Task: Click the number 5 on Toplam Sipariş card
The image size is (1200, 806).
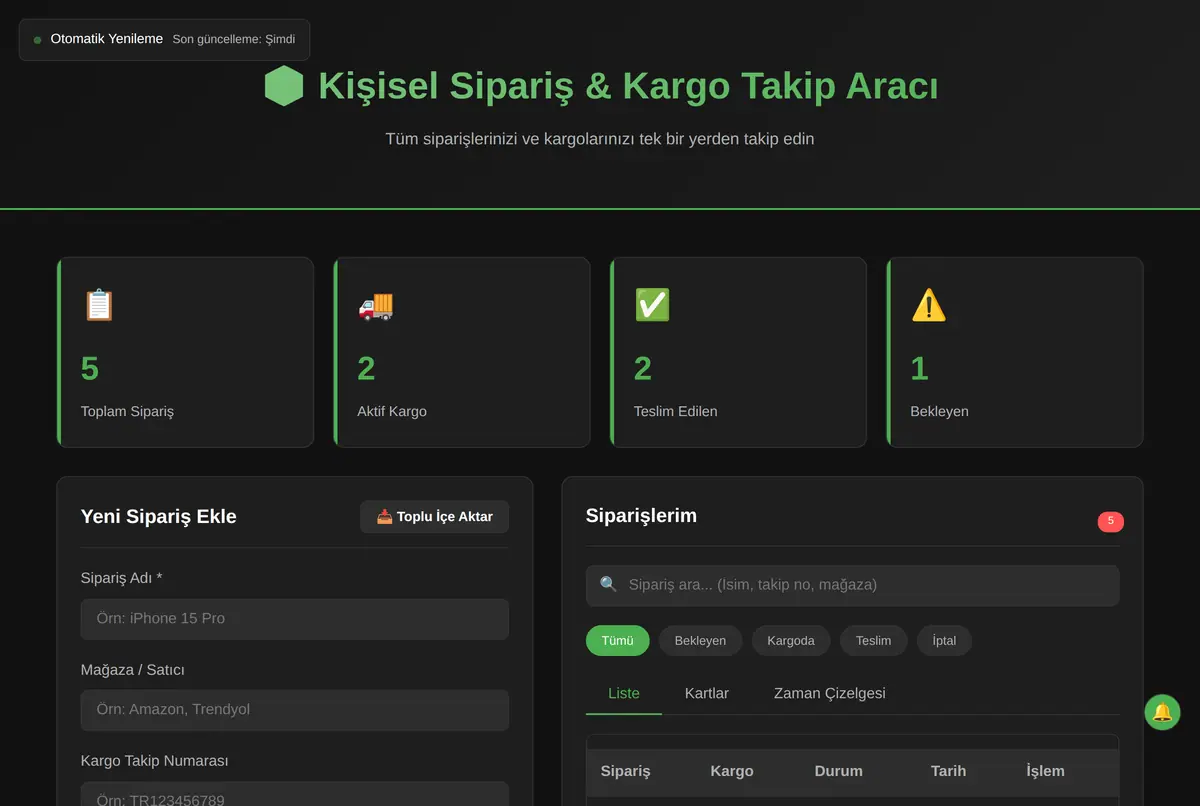Action: tap(90, 369)
